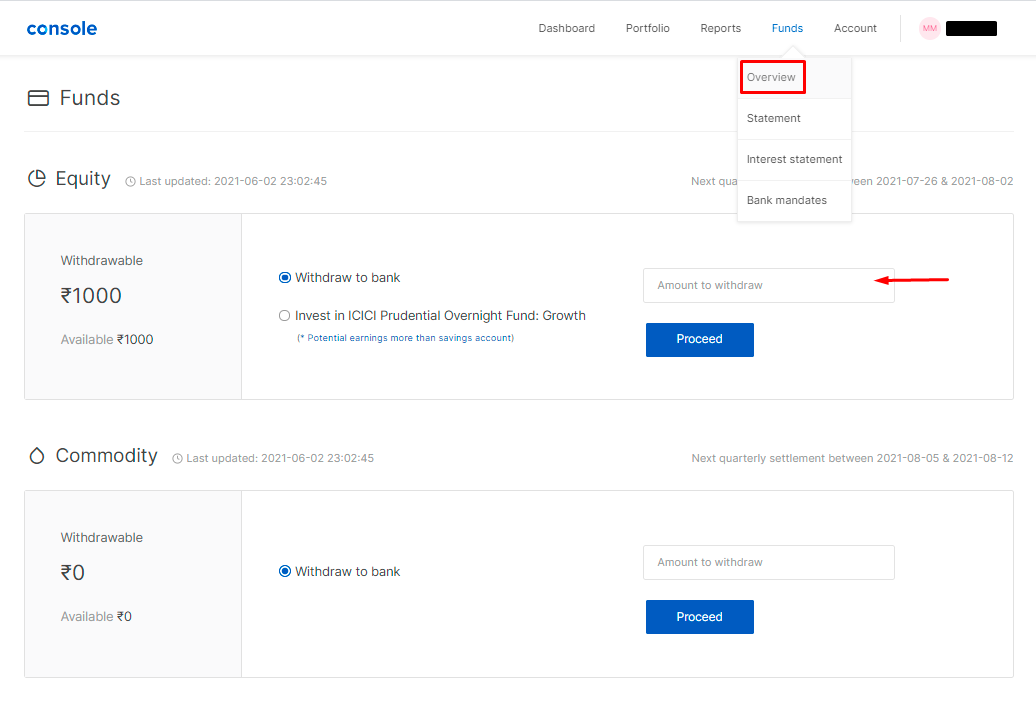Click the Equity pie chart icon
The height and width of the screenshot is (720, 1036).
[37, 179]
